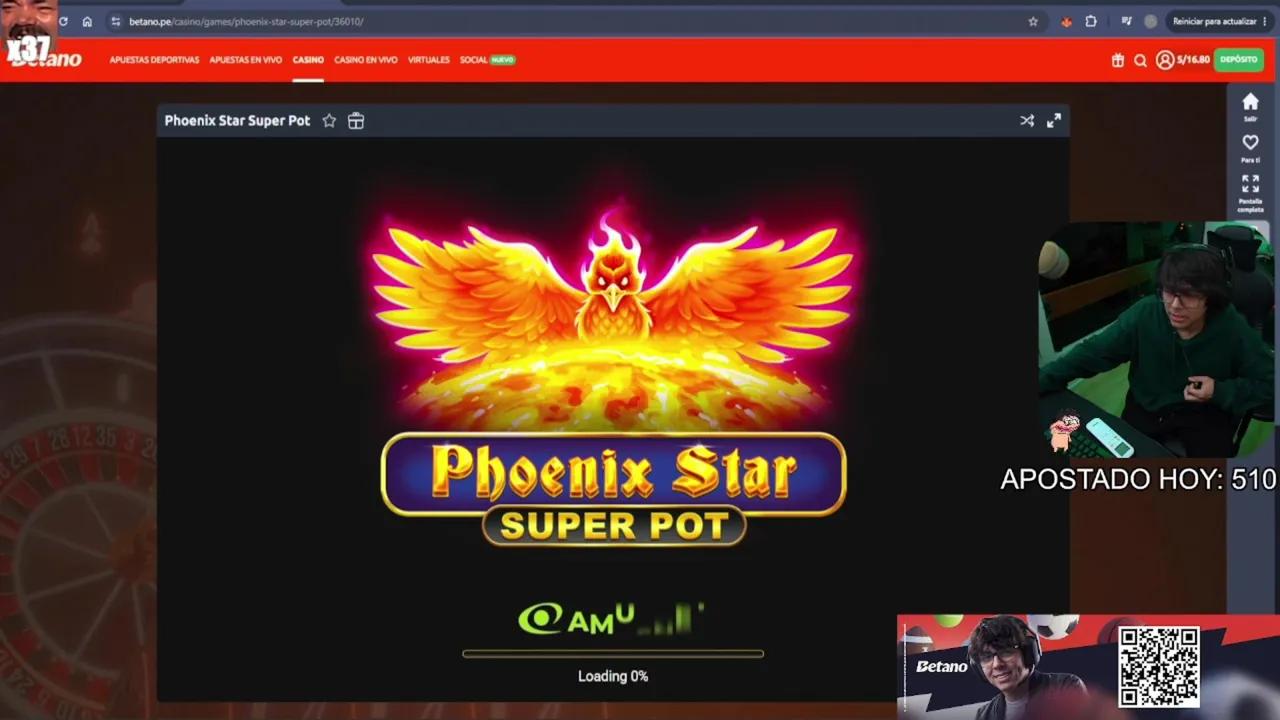Open the browser extensions puzzle icon
1280x720 pixels.
click(x=1091, y=21)
